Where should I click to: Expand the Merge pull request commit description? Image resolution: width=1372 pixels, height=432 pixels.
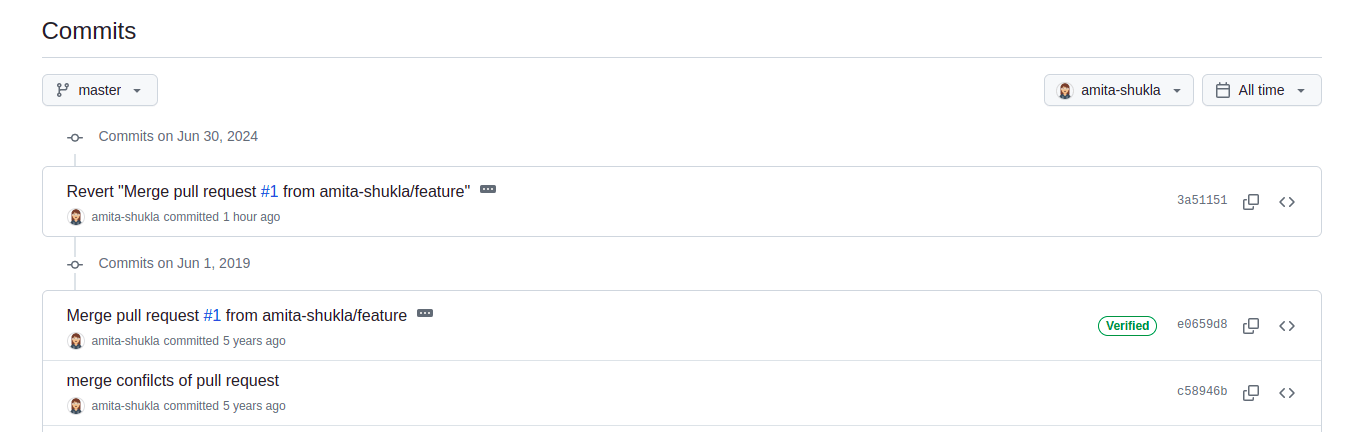[425, 313]
